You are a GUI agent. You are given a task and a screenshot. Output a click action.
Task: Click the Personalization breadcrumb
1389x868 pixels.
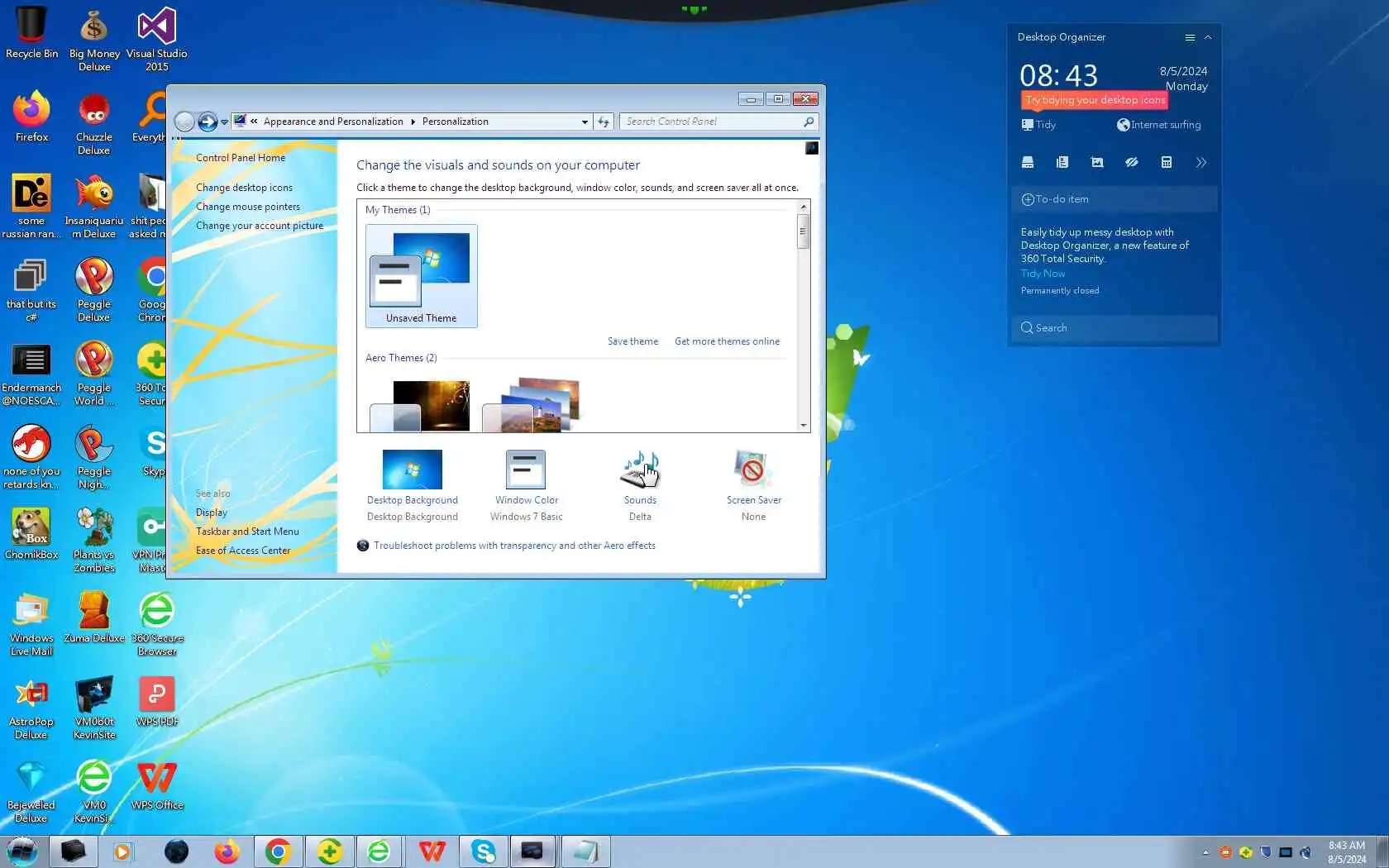click(456, 122)
